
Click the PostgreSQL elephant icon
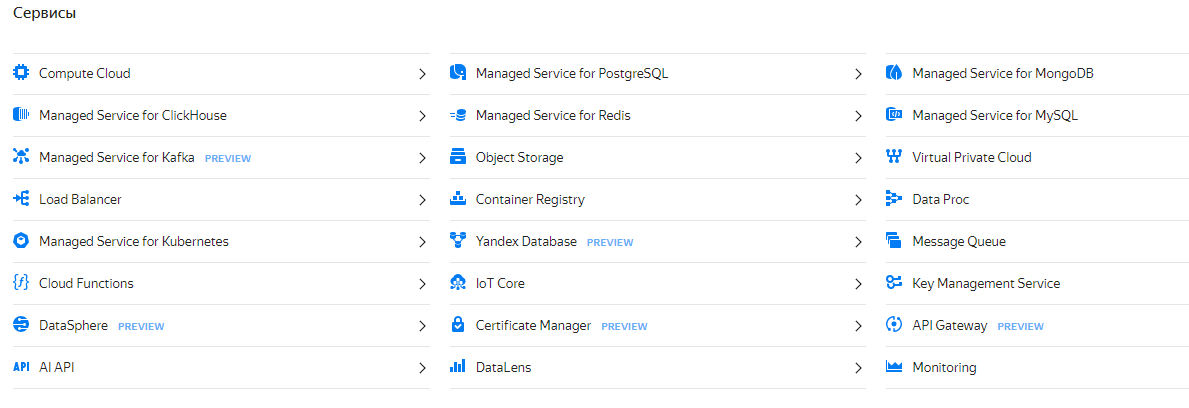click(x=457, y=73)
